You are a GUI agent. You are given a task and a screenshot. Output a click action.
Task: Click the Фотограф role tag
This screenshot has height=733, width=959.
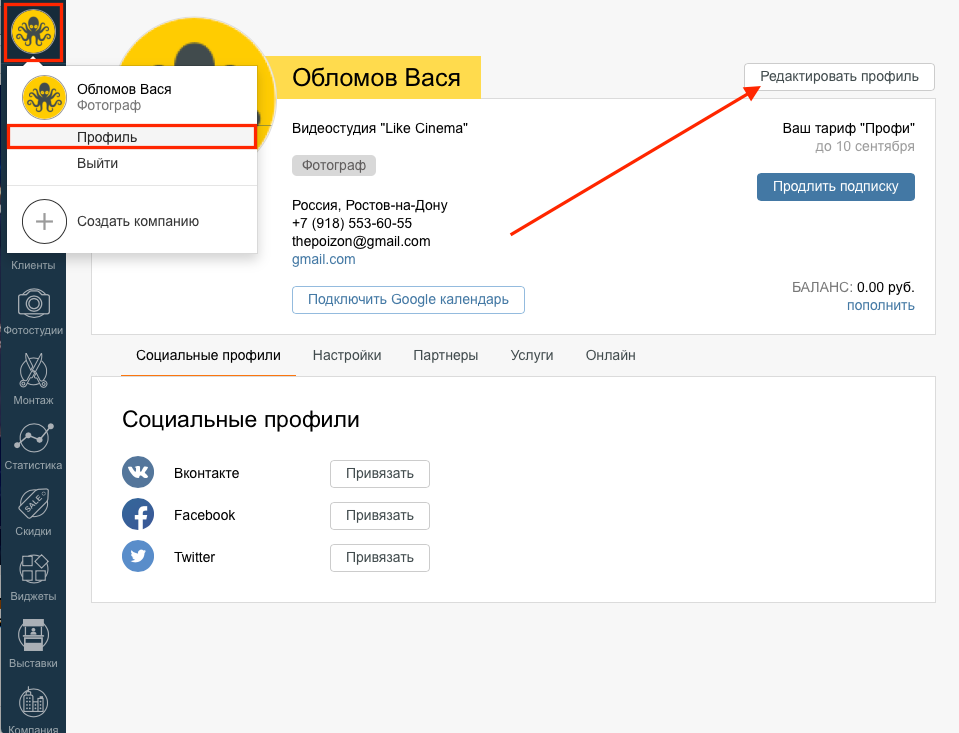pos(334,165)
